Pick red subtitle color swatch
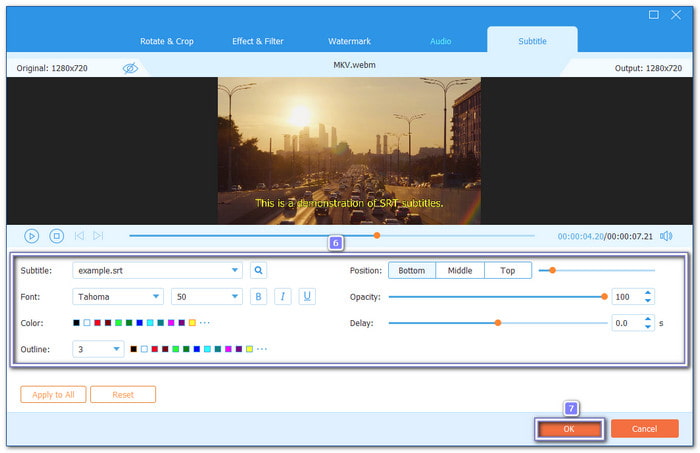The image size is (700, 453). click(97, 323)
